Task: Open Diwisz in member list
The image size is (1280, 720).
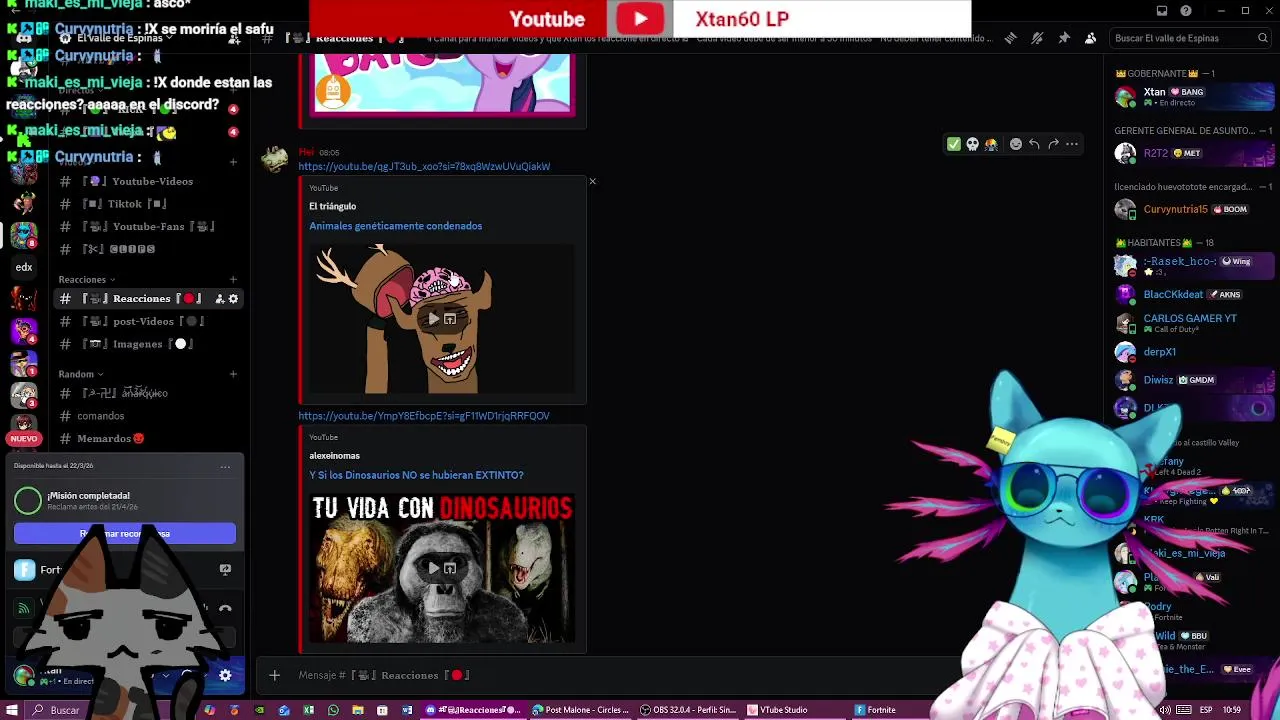Action: point(1195,380)
